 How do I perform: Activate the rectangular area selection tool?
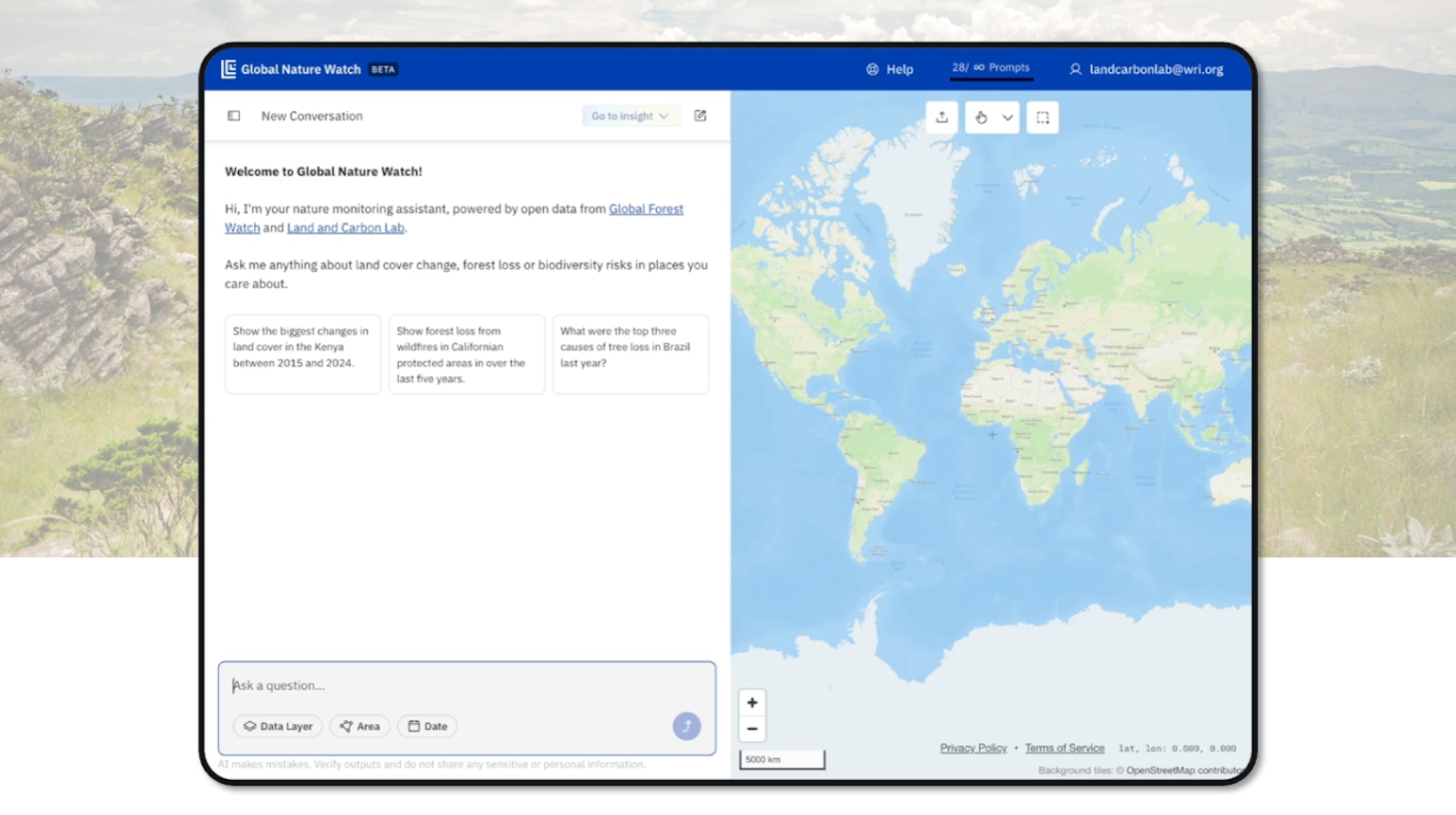coord(1043,118)
